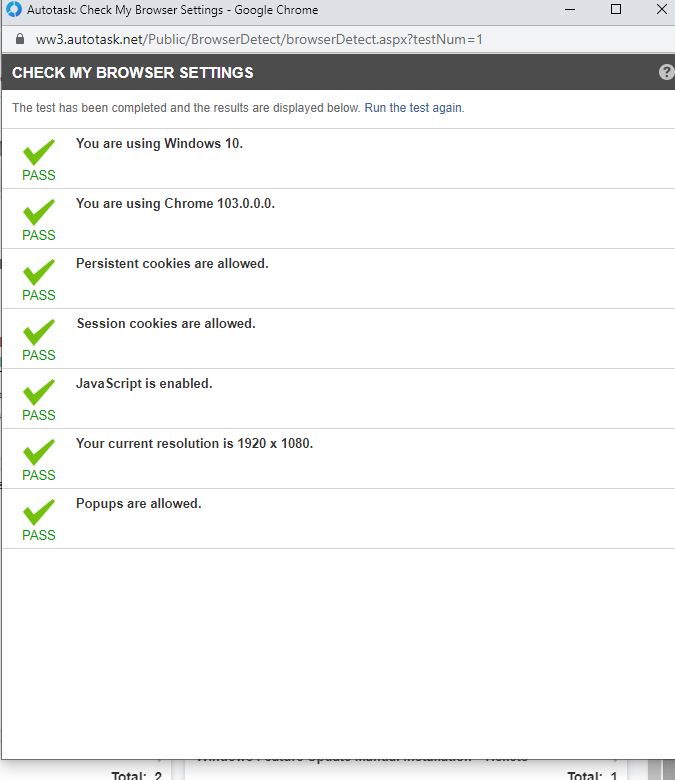The height and width of the screenshot is (780, 675).
Task: Click the Autotask favicon in title bar
Action: [14, 10]
